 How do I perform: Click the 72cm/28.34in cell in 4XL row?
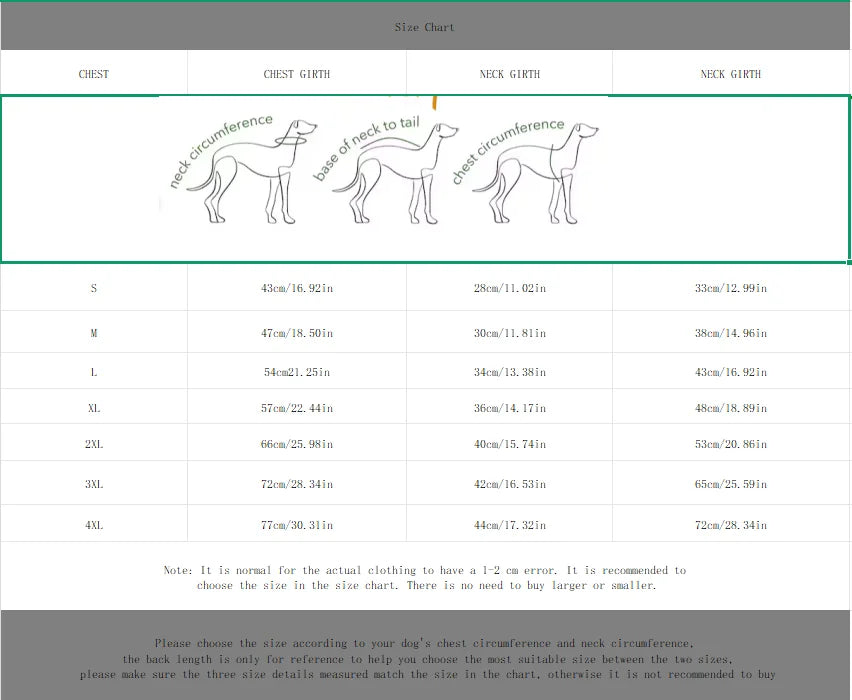click(731, 525)
